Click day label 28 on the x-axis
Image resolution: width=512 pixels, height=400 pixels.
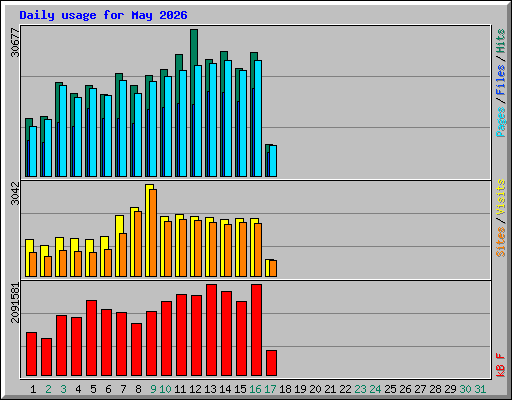435,389
